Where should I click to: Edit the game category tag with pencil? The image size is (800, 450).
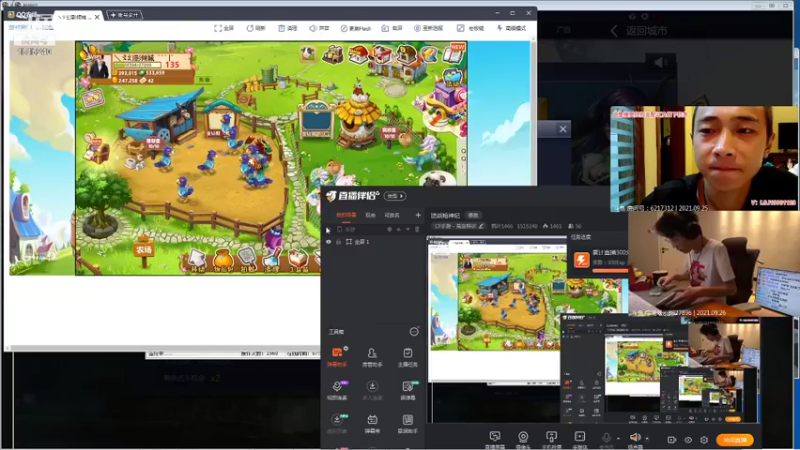481,226
